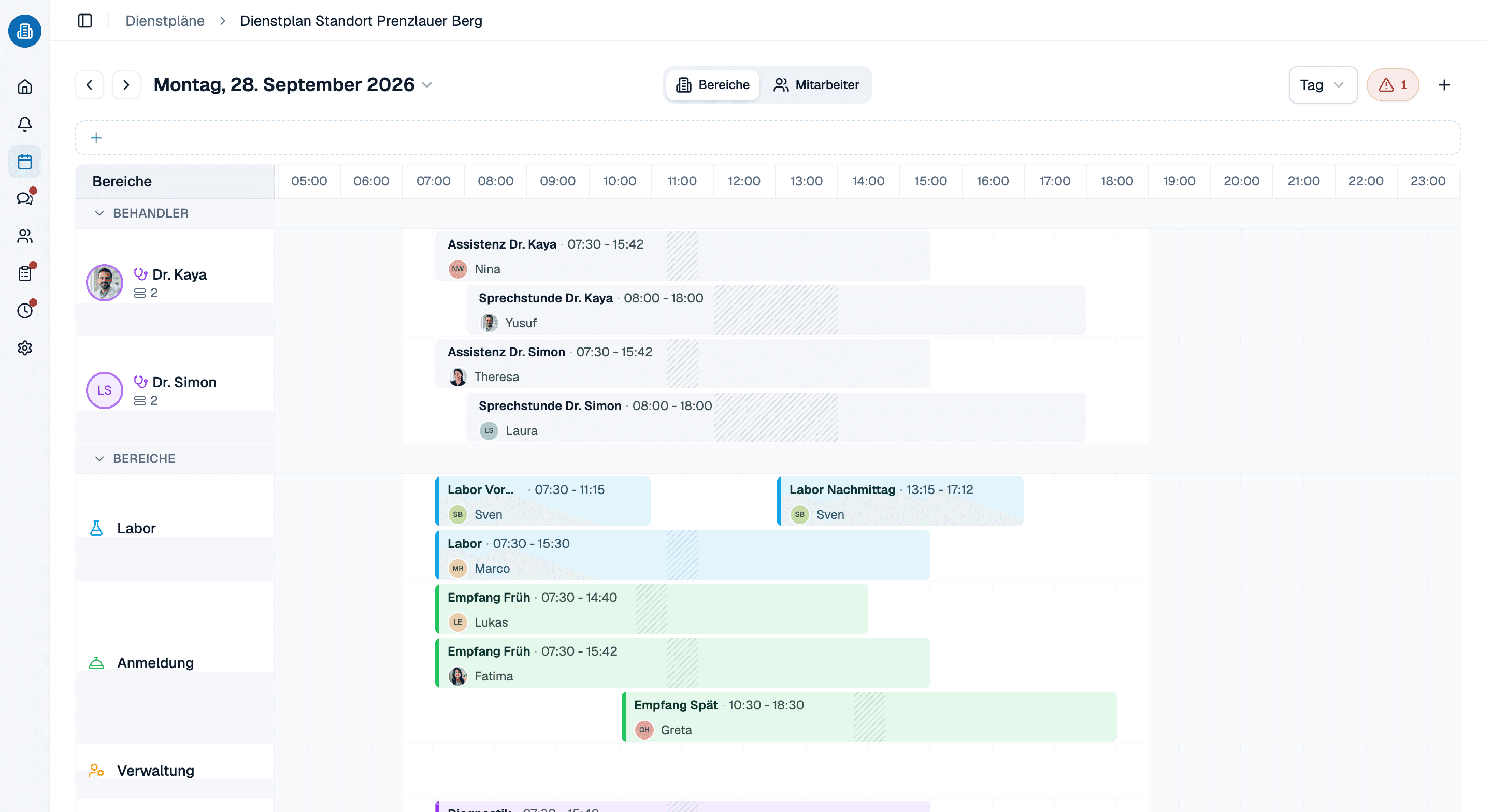The width and height of the screenshot is (1492, 812).
Task: Open the Tag view dropdown
Action: point(1323,85)
